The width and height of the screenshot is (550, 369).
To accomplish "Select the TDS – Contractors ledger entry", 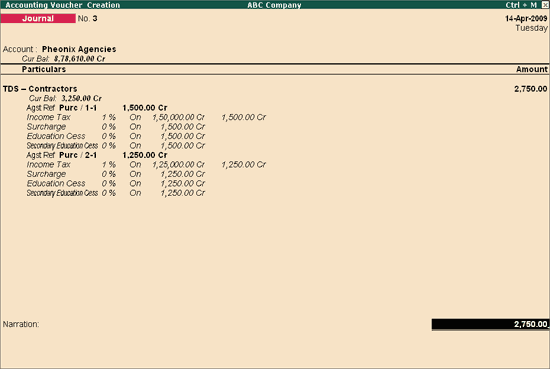I will pyautogui.click(x=40, y=89).
